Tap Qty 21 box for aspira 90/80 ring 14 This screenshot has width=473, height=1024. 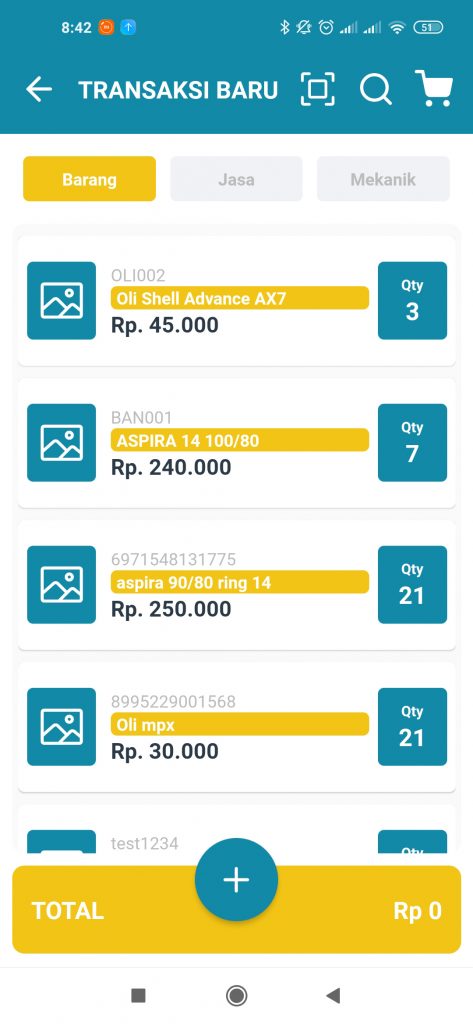(x=412, y=584)
